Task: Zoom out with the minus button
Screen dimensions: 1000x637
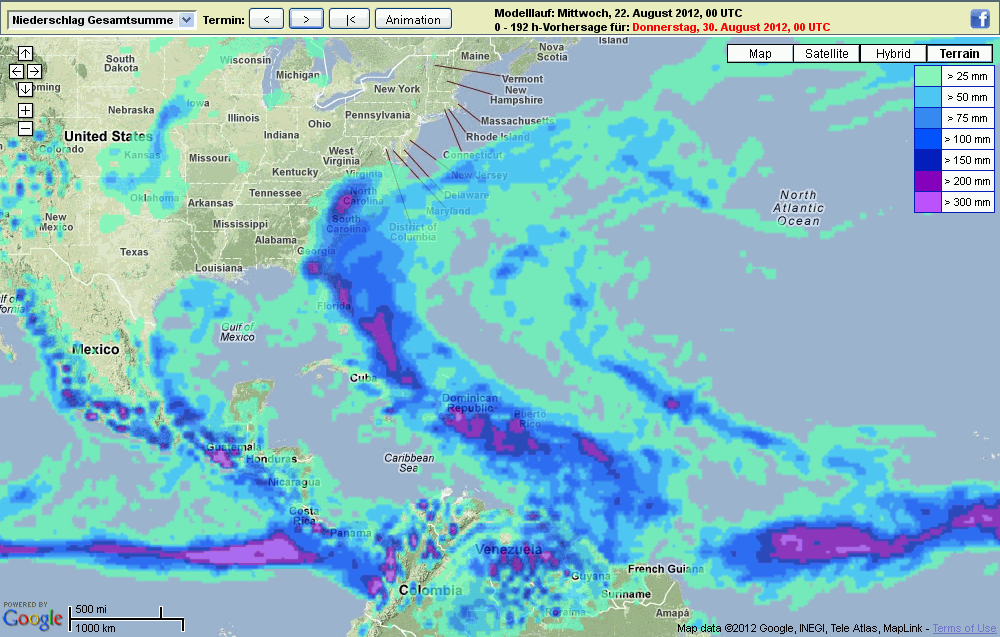Action: point(25,129)
